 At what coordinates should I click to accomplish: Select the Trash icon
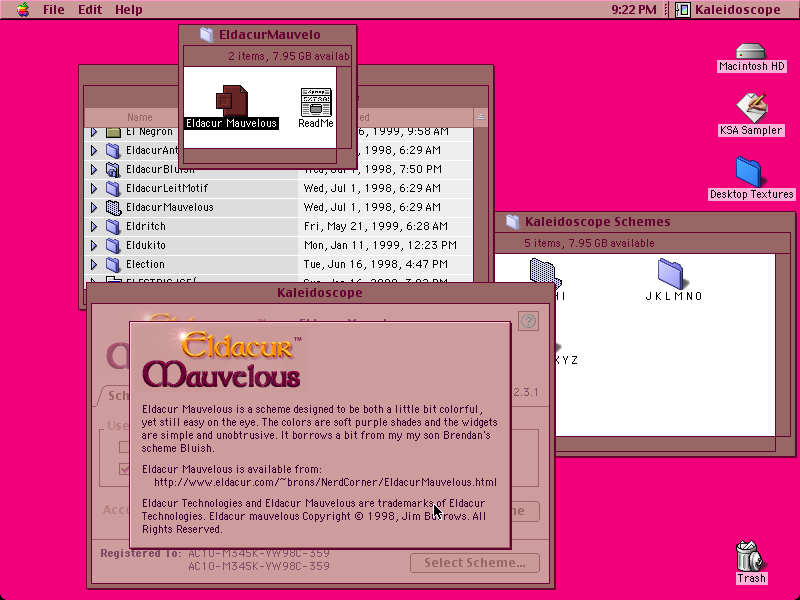click(x=751, y=556)
